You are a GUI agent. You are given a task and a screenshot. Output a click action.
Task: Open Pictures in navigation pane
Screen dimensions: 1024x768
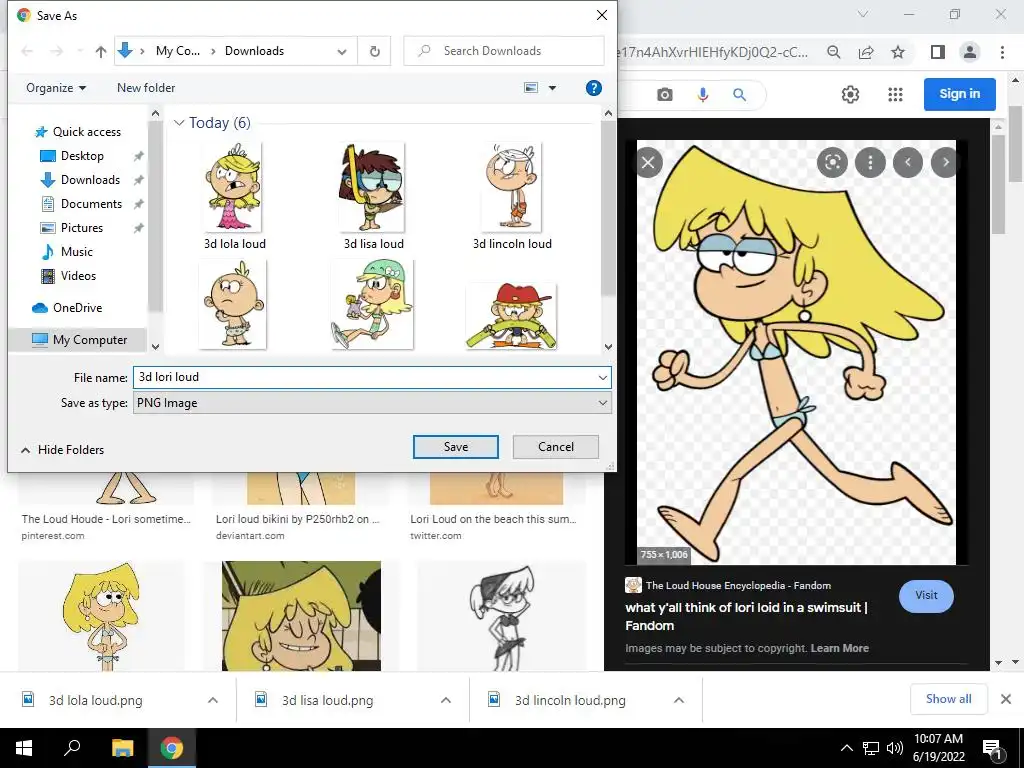tap(82, 228)
